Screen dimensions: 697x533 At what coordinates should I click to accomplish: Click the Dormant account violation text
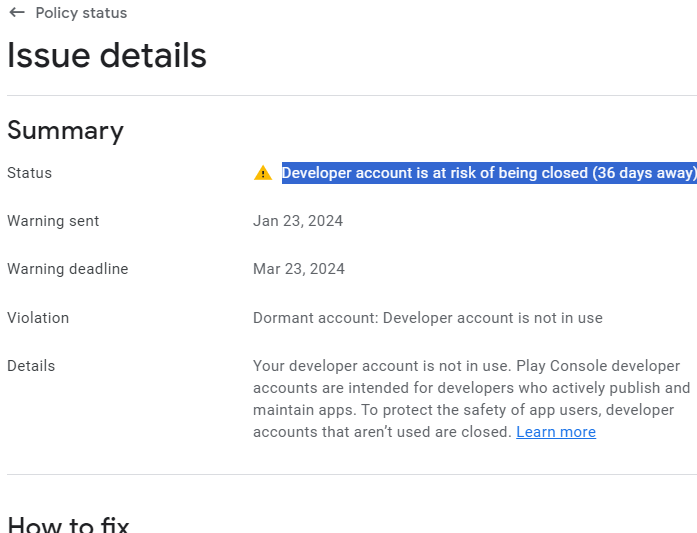click(428, 317)
